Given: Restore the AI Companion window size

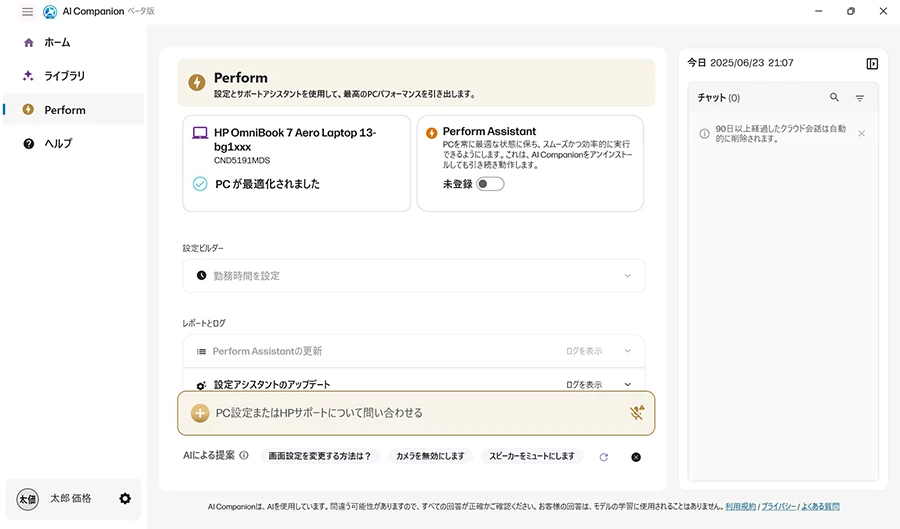Looking at the screenshot, I should coord(851,11).
